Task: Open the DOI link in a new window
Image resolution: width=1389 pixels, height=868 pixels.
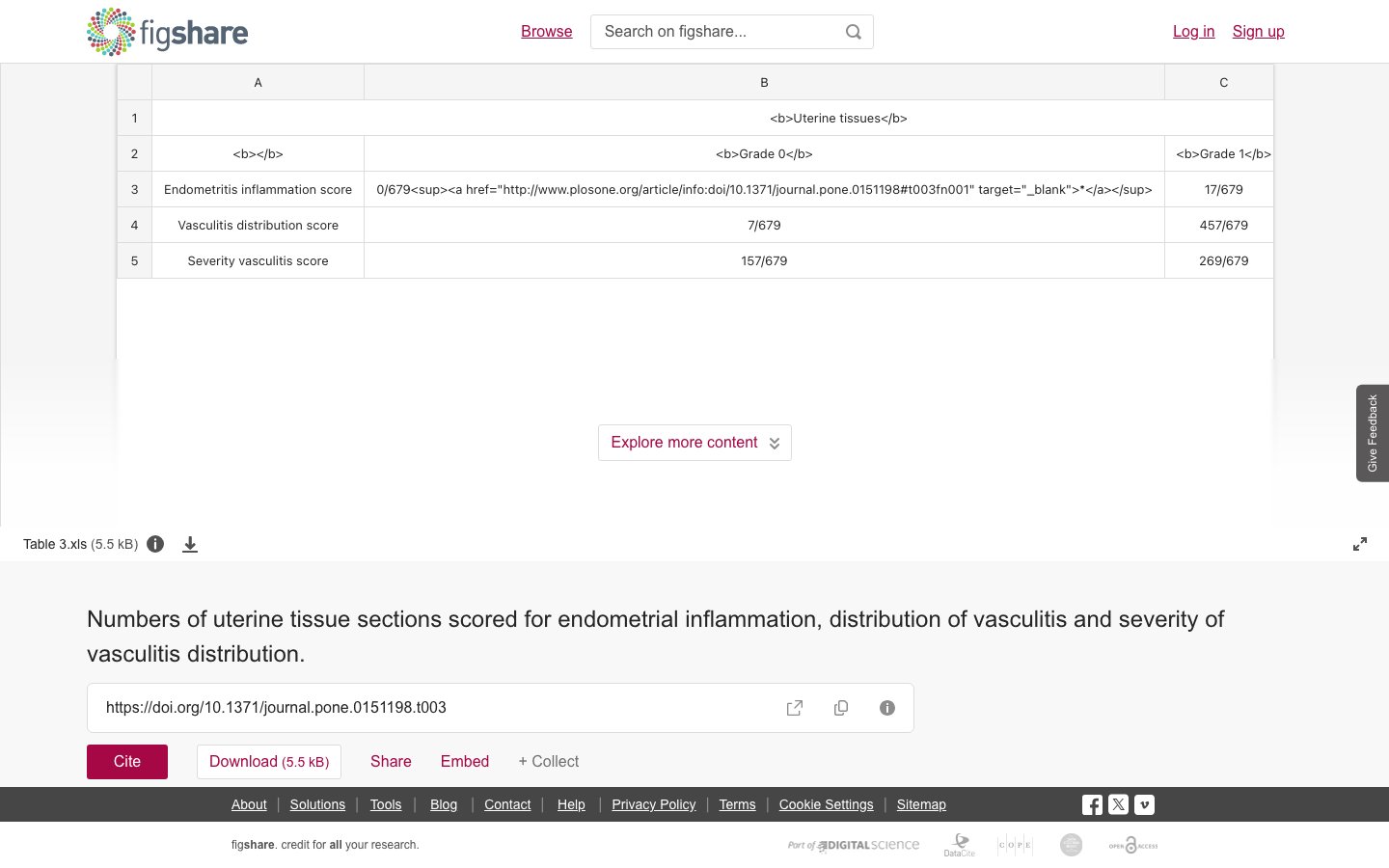Action: tap(795, 708)
